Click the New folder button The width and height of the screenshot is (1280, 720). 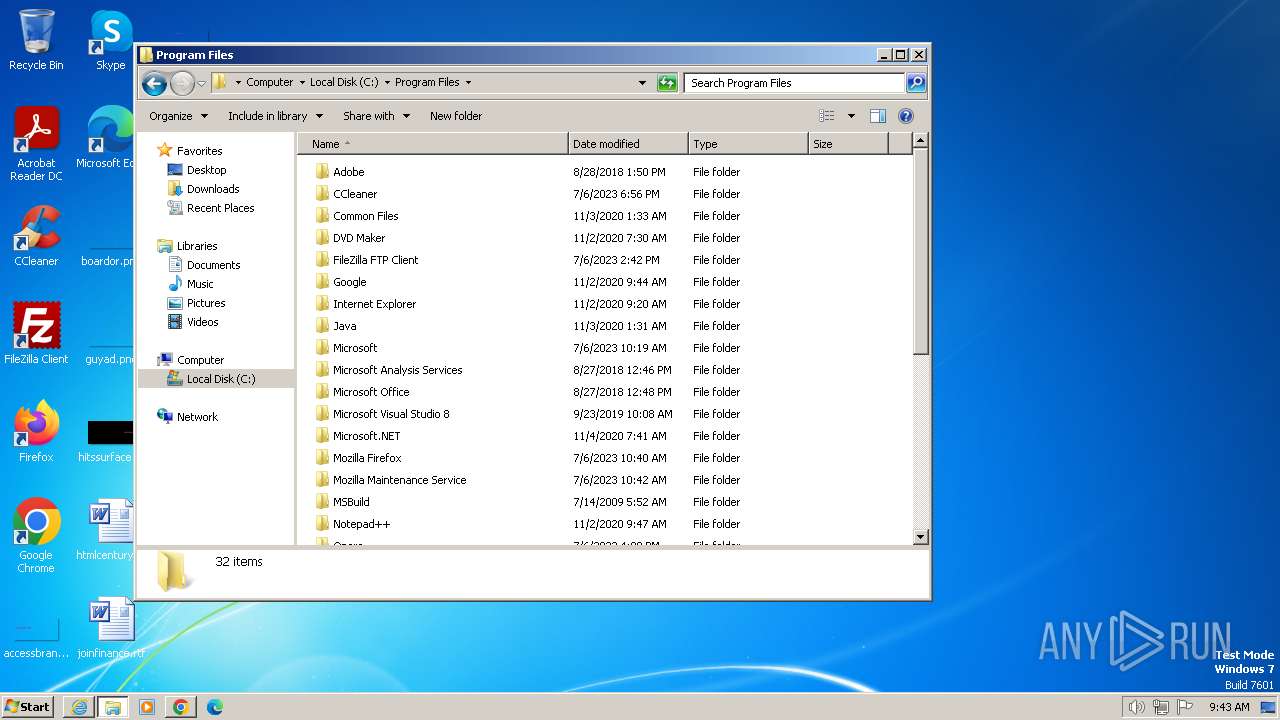[x=456, y=116]
